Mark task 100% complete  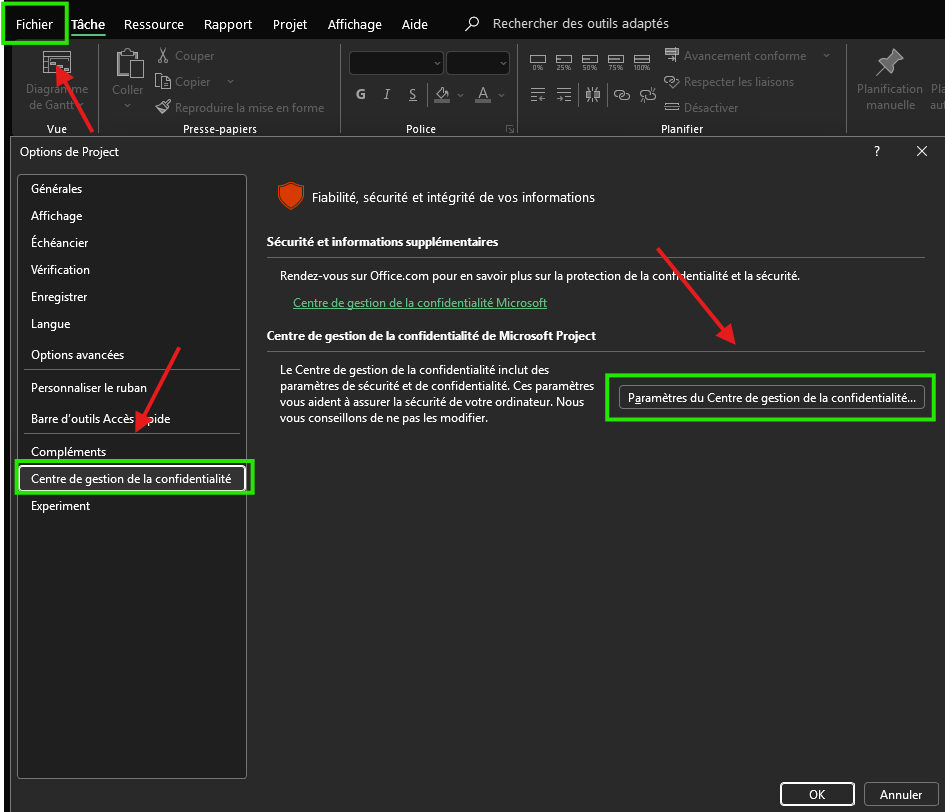pyautogui.click(x=642, y=62)
